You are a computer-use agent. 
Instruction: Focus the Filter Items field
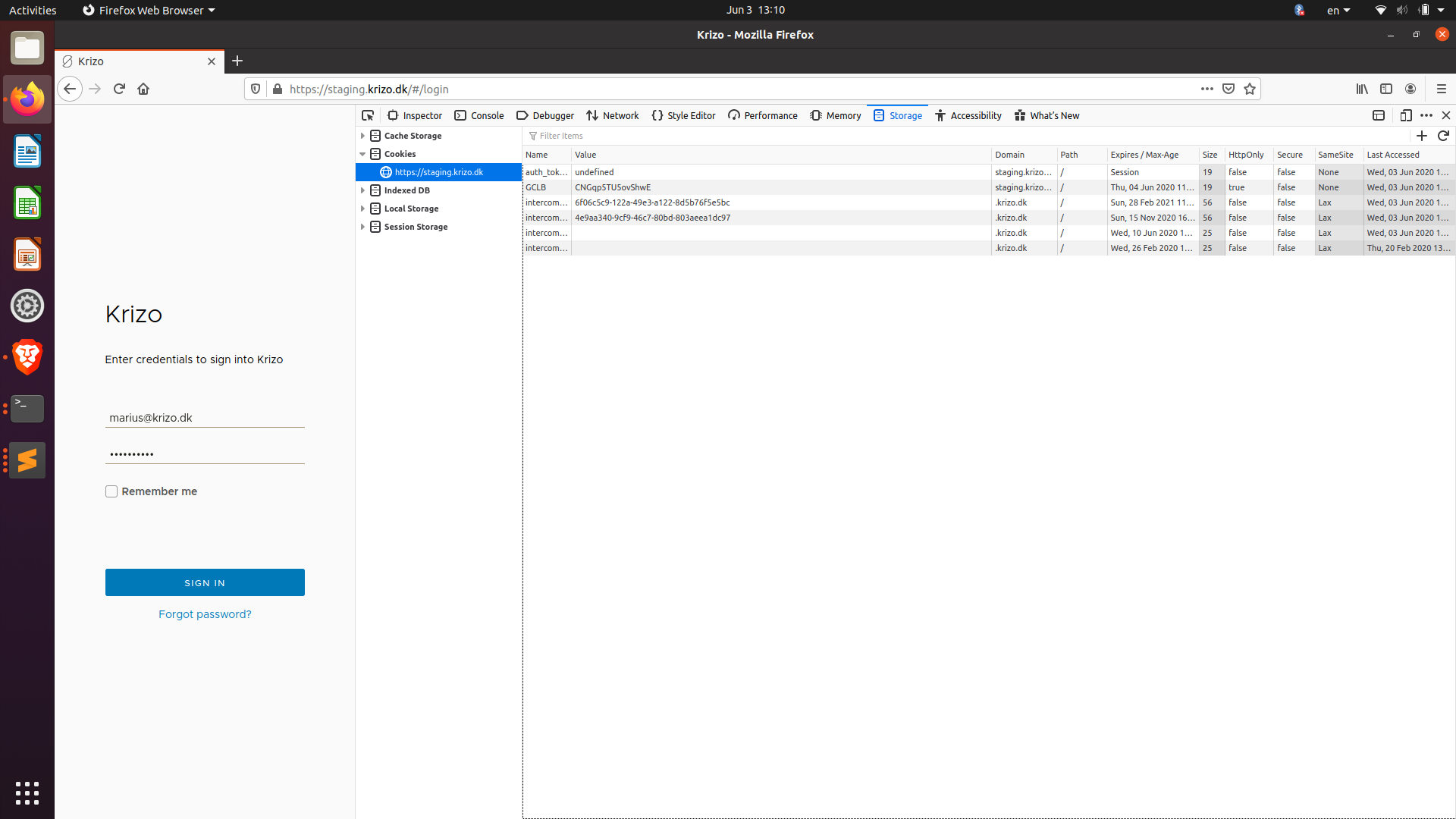tap(967, 136)
